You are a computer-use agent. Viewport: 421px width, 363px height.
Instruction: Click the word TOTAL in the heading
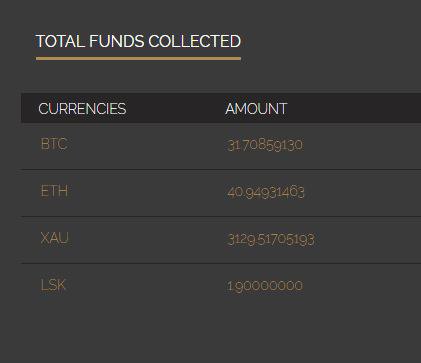point(60,41)
